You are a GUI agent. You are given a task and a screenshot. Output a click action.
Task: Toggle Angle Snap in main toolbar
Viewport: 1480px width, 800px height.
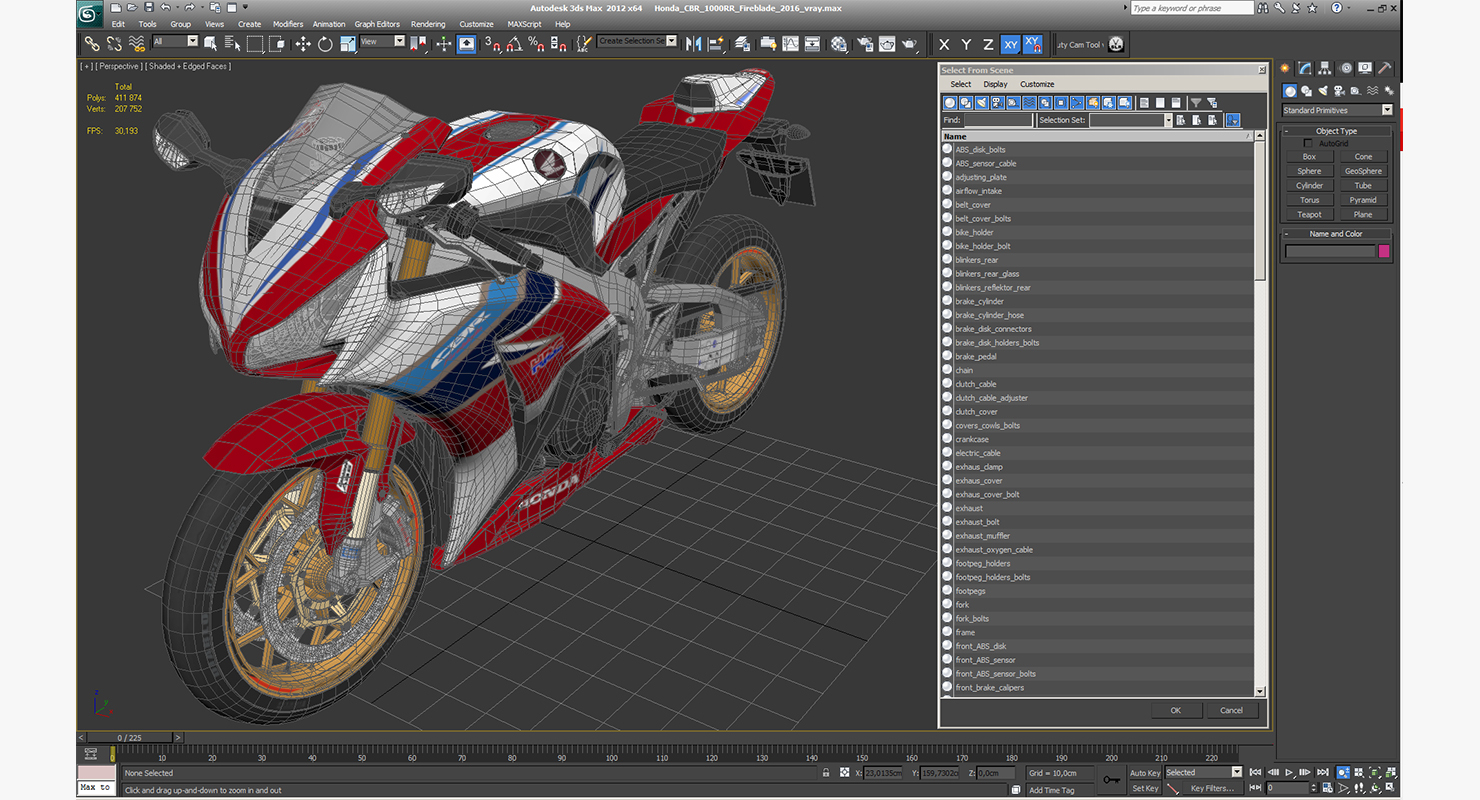click(513, 44)
